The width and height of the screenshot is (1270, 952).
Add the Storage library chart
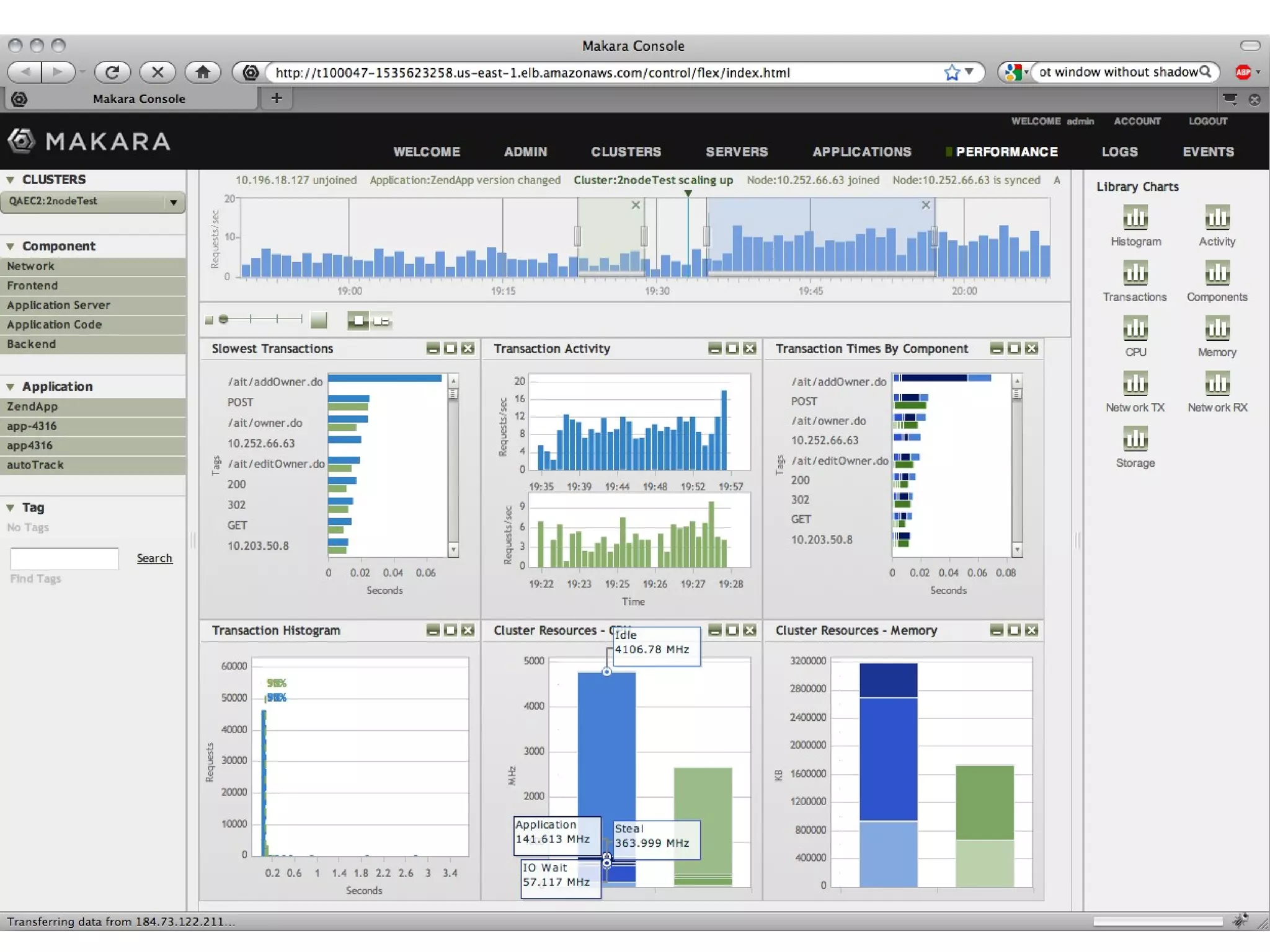tap(1135, 439)
